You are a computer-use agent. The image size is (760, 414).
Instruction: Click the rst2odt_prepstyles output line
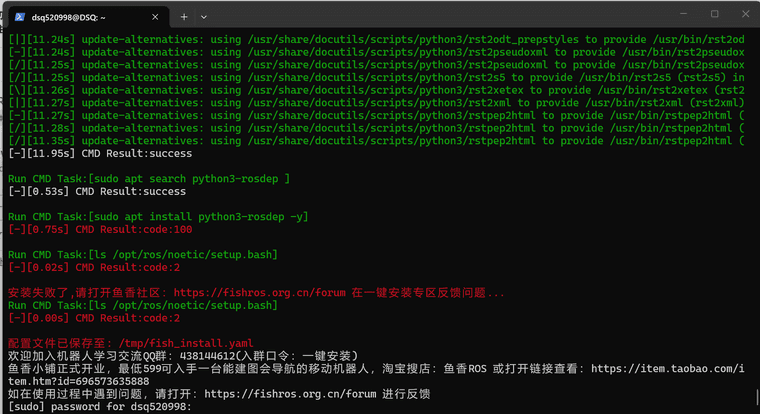coord(376,40)
